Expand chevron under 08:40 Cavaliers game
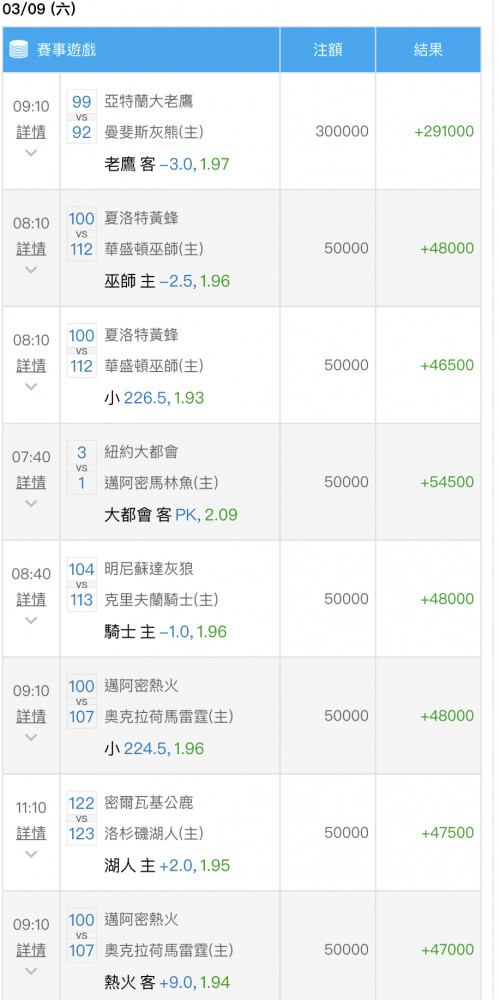Viewport: 500px width, 1000px height. pyautogui.click(x=31, y=621)
